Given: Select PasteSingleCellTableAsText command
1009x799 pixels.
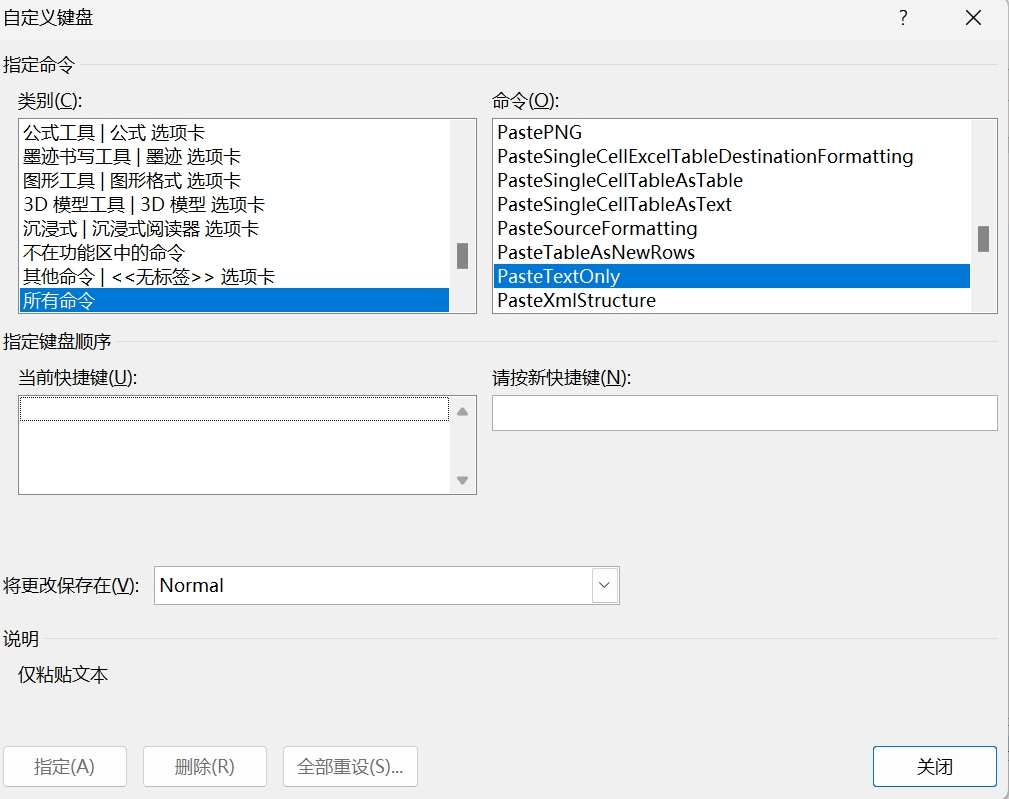Looking at the screenshot, I should pyautogui.click(x=732, y=205).
